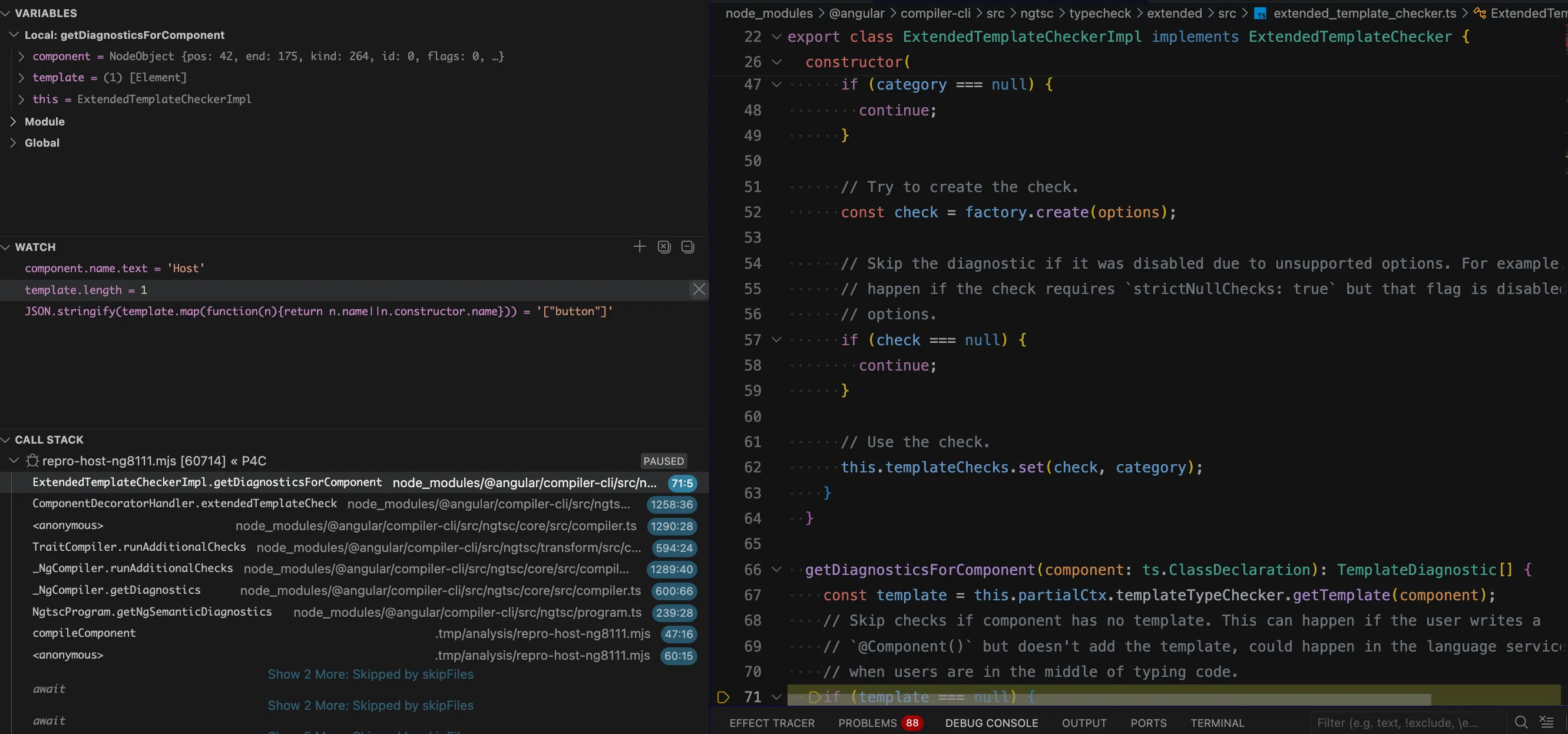1568x734 pixels.
Task: Expand the Module scope
Action: pos(14,121)
